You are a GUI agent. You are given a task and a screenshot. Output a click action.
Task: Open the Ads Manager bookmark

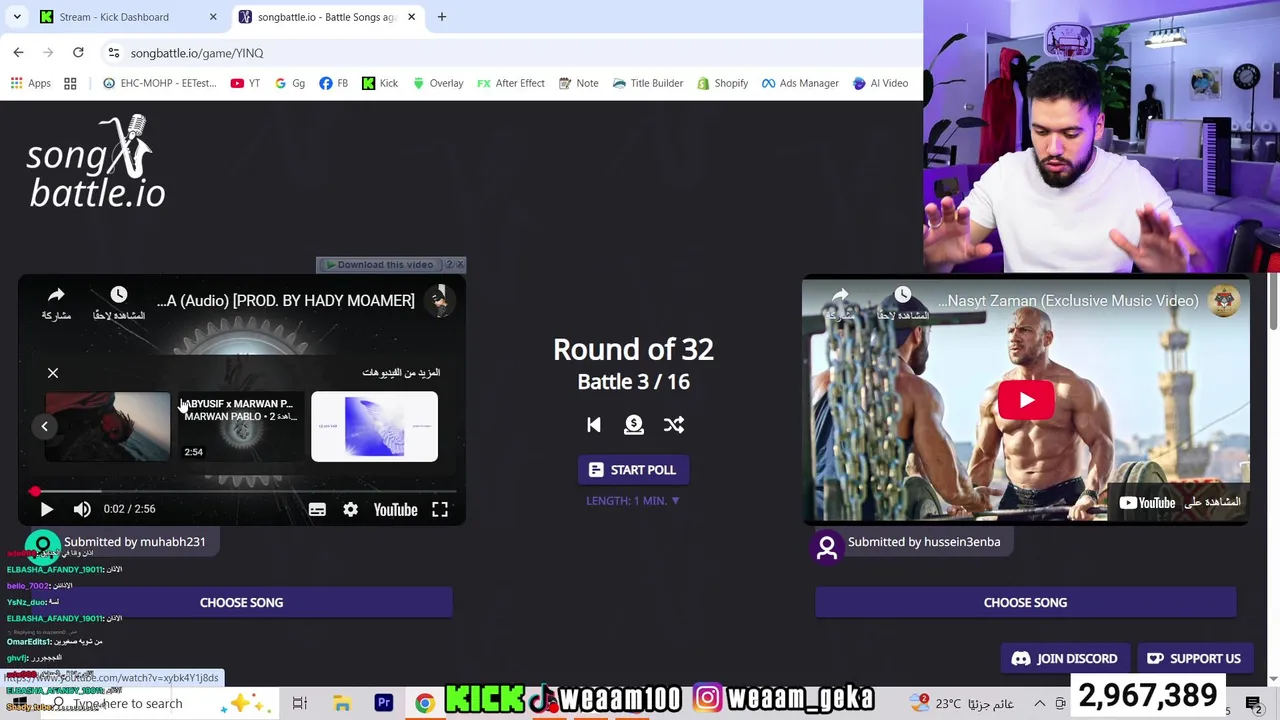coord(800,83)
